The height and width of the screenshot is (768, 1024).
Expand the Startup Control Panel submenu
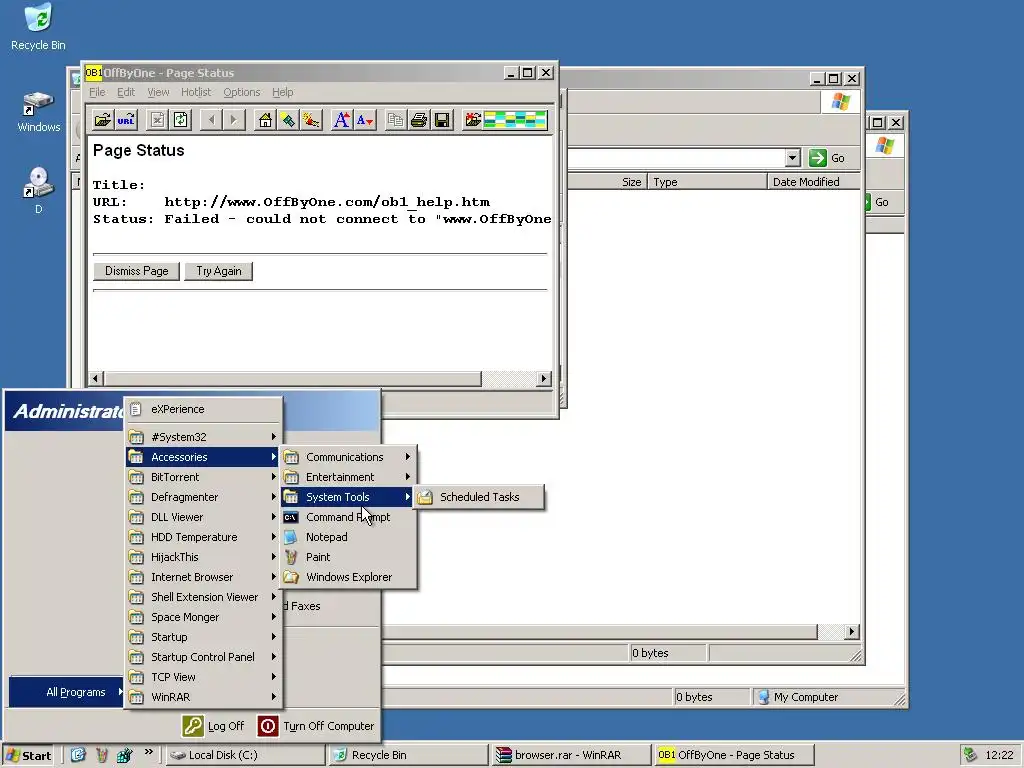(x=203, y=657)
